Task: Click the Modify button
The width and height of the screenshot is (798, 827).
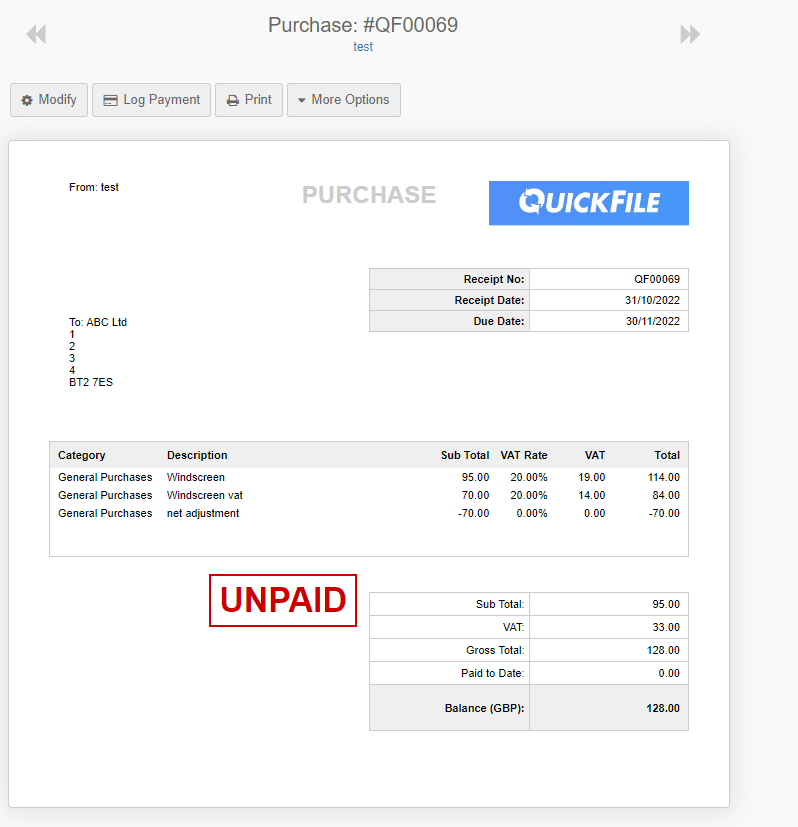Action: click(x=49, y=100)
